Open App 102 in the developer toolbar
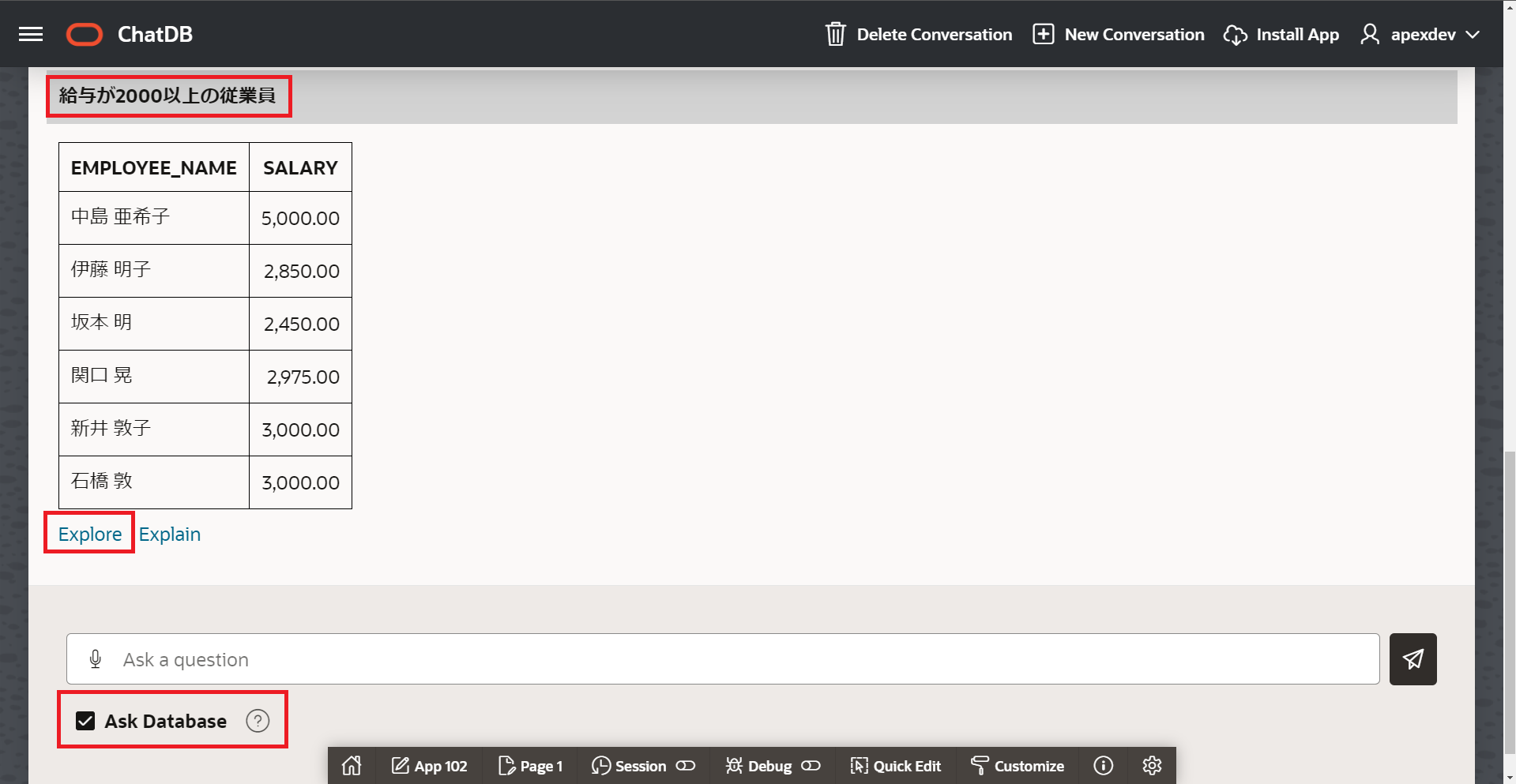 point(430,766)
